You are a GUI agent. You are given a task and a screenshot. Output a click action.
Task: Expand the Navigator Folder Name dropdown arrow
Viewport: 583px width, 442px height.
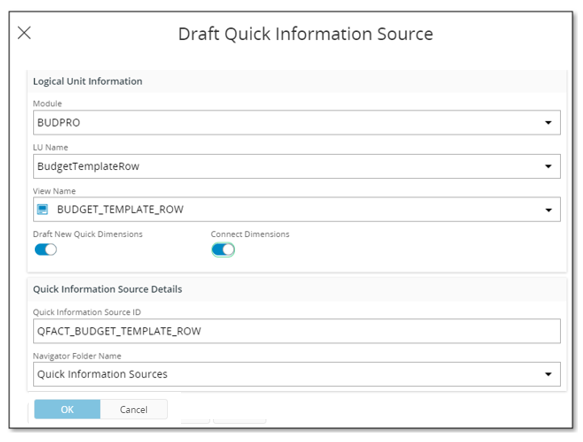tap(548, 374)
